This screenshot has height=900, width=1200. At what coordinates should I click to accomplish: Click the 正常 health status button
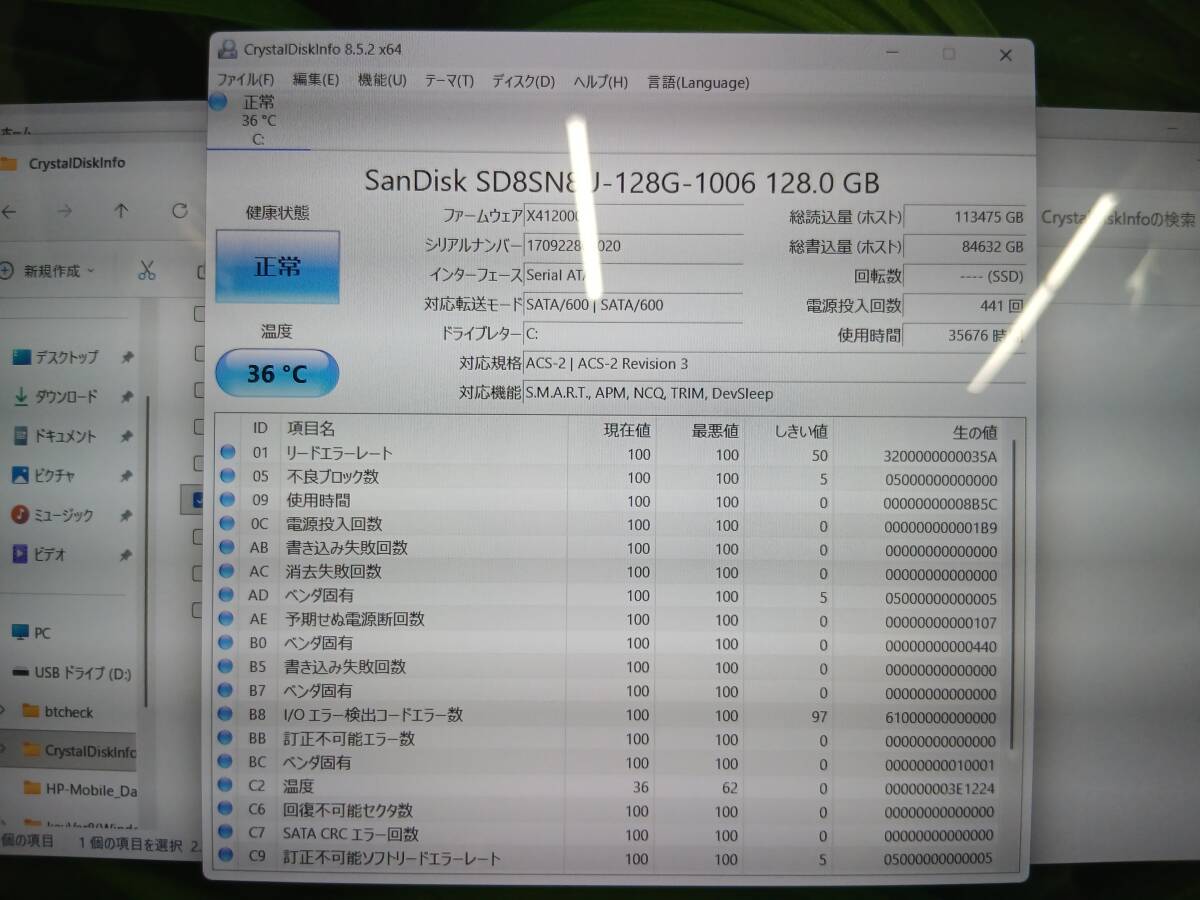pyautogui.click(x=277, y=267)
